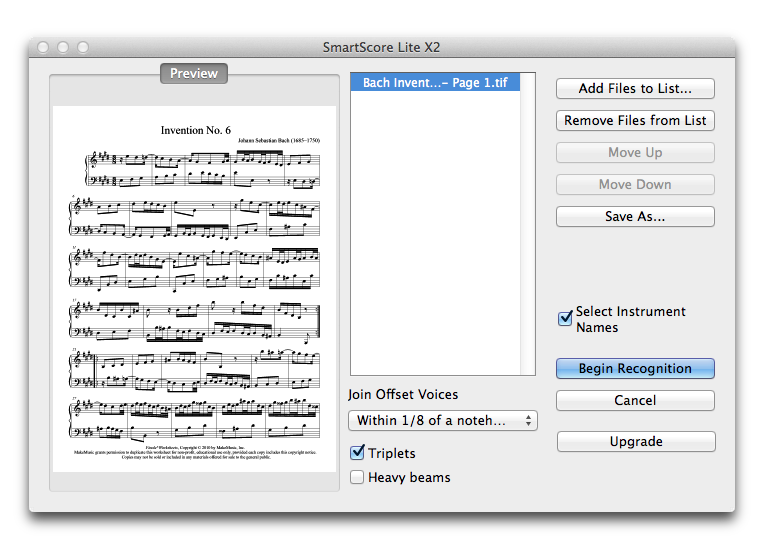
Task: Open the Join Offset Voices dropdown
Action: tap(442, 420)
